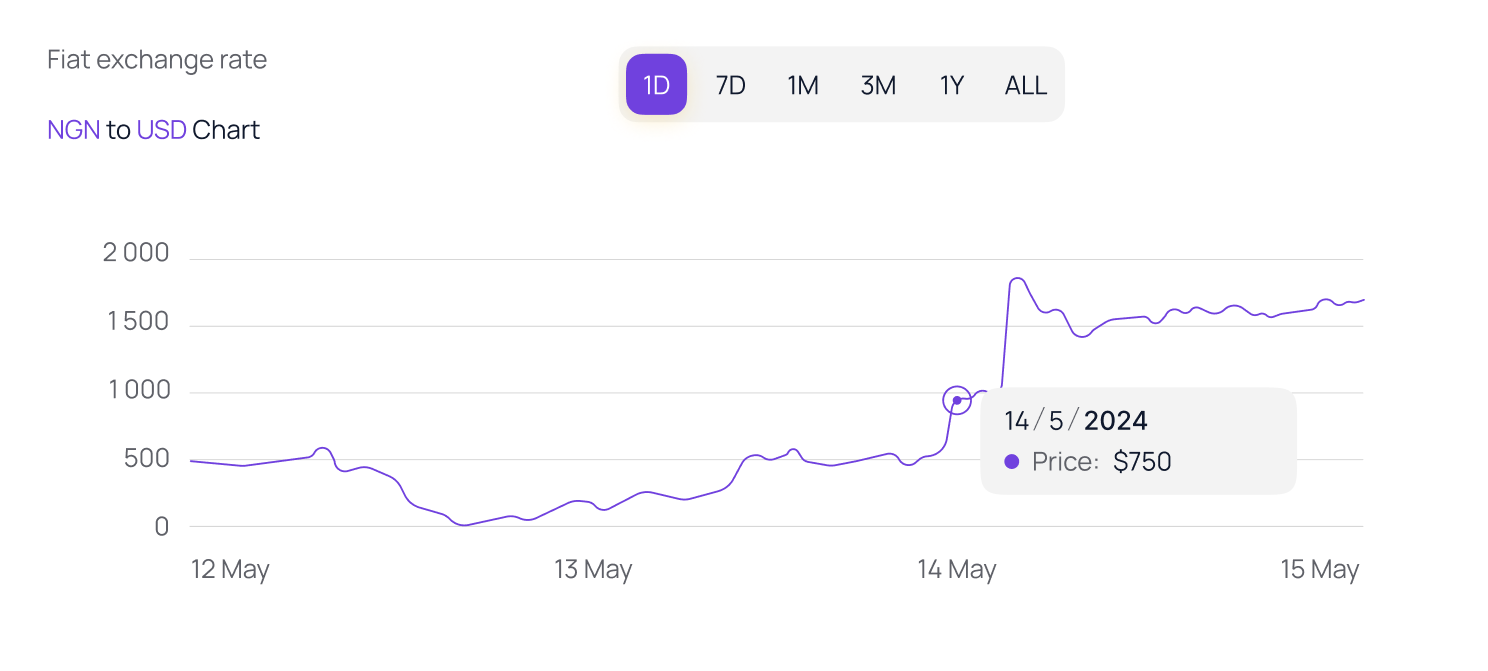Show the 3M chart range
The height and width of the screenshot is (671, 1488).
point(878,85)
